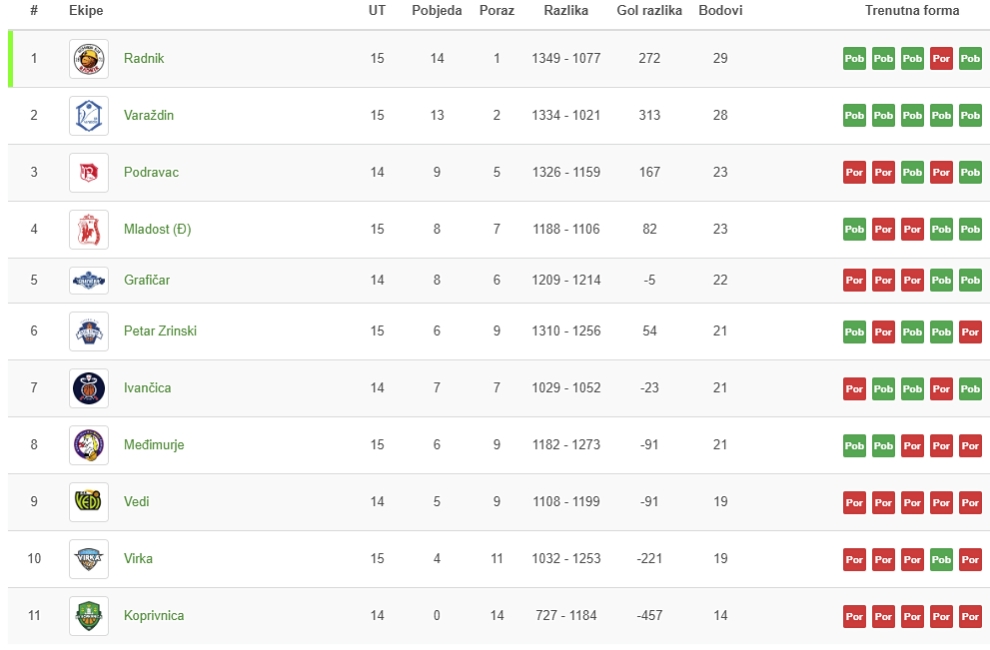Click the Koprivnica green shield logo
990x650 pixels.
click(x=89, y=615)
